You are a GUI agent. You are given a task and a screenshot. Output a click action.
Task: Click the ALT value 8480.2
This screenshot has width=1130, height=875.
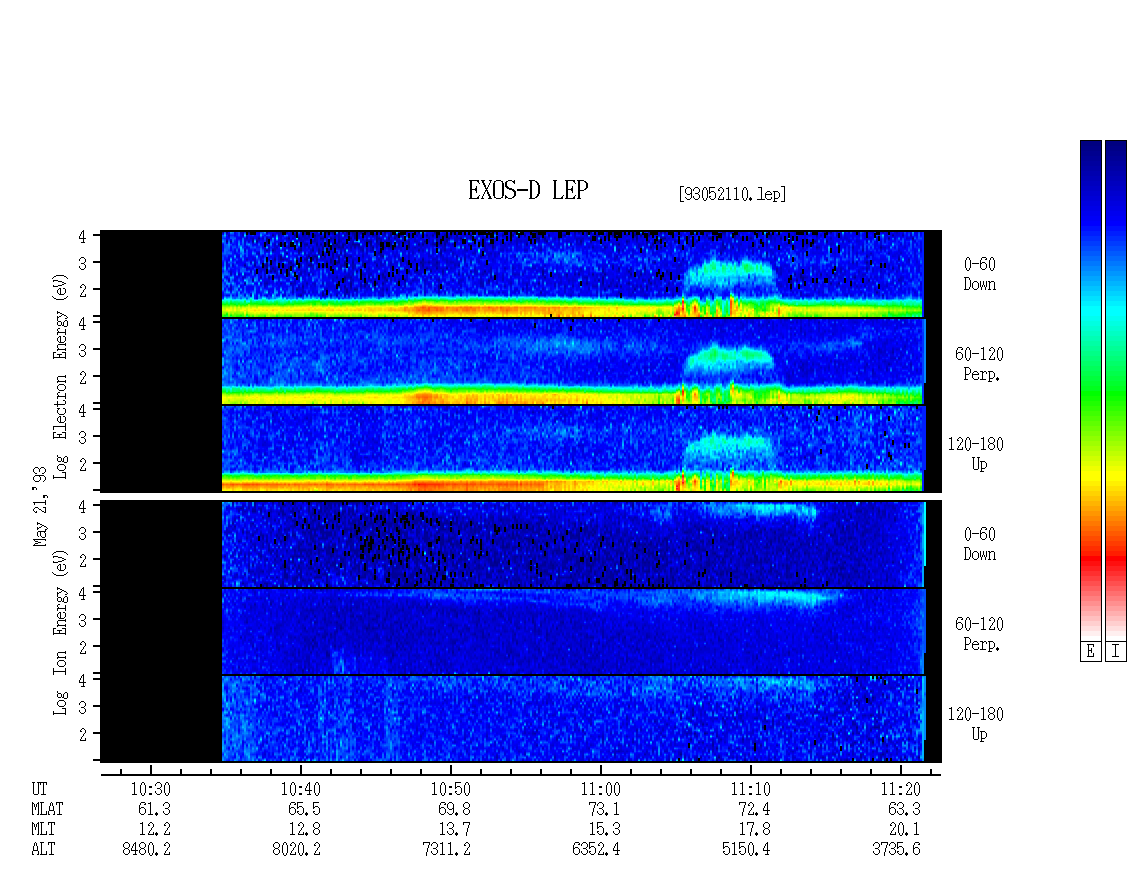146,849
